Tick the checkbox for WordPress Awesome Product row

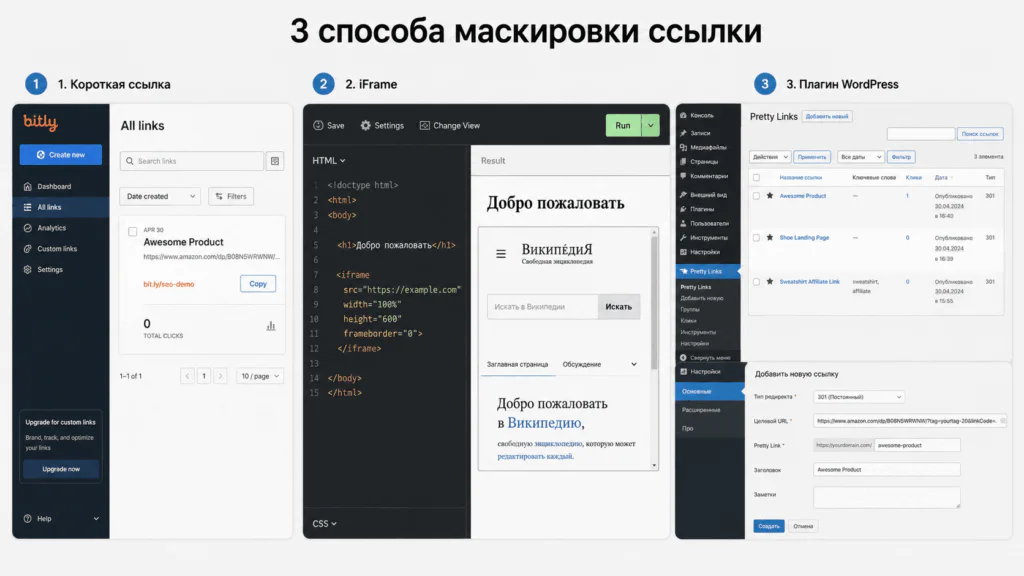[x=756, y=196]
